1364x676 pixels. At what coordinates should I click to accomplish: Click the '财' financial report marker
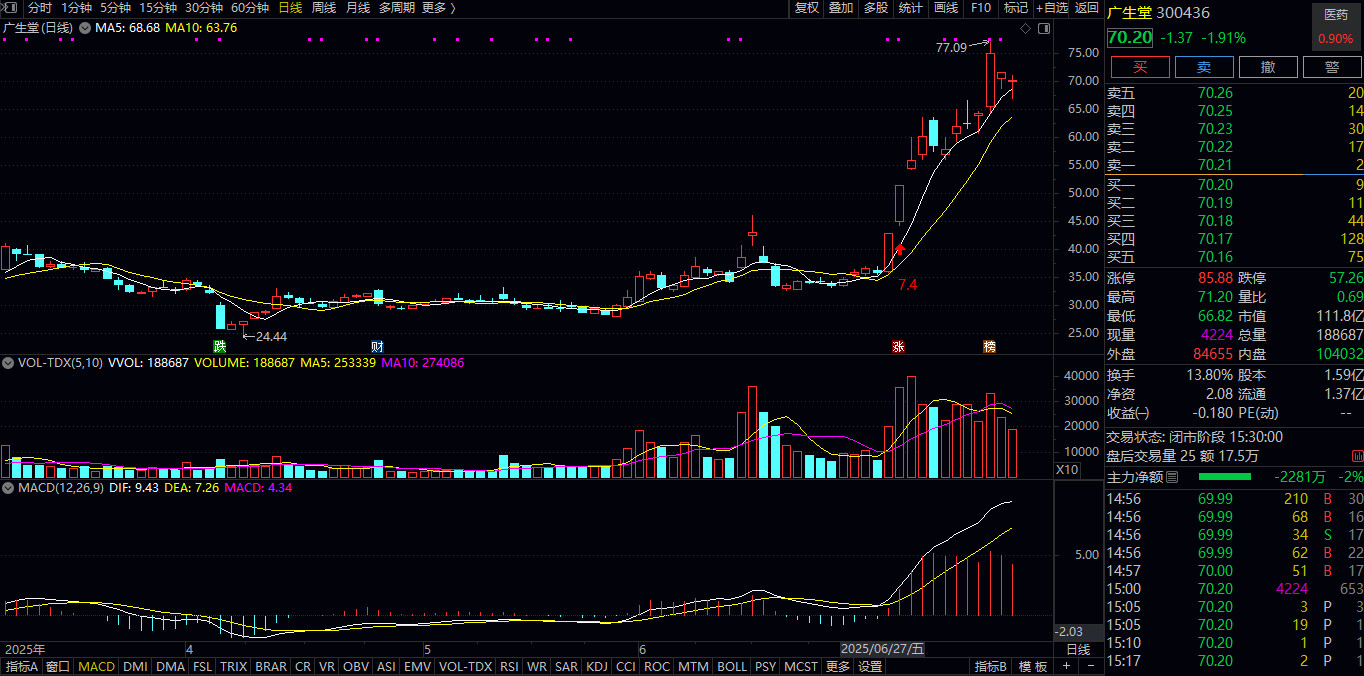coord(378,347)
